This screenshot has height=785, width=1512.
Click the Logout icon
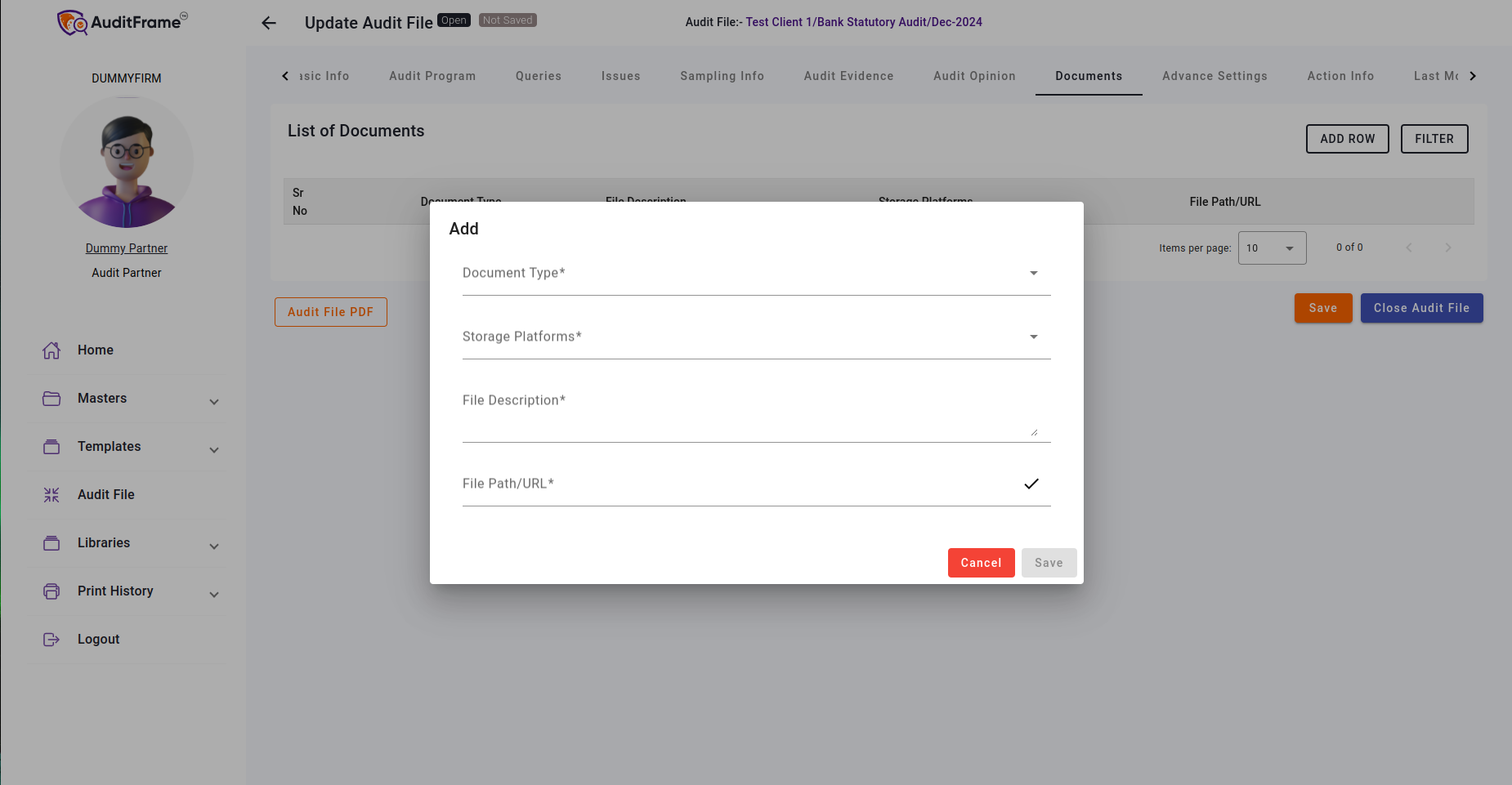click(x=51, y=640)
